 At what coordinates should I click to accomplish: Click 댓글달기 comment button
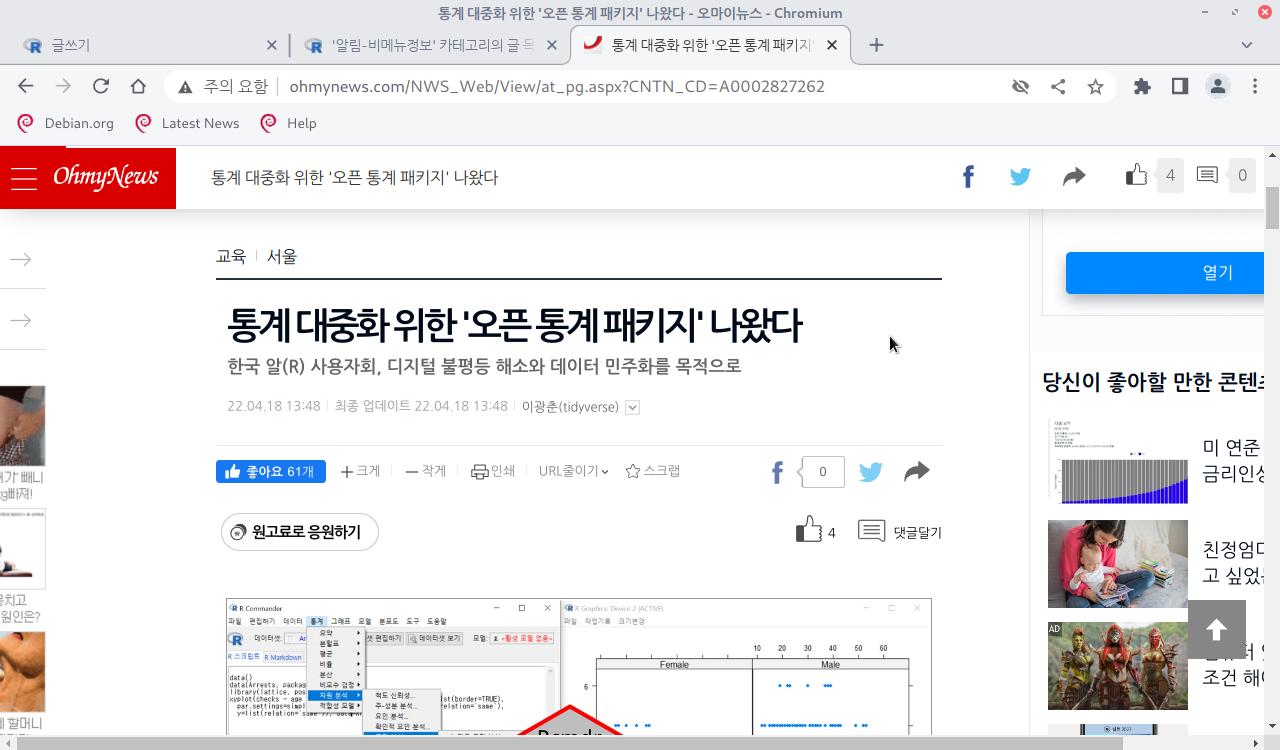900,531
